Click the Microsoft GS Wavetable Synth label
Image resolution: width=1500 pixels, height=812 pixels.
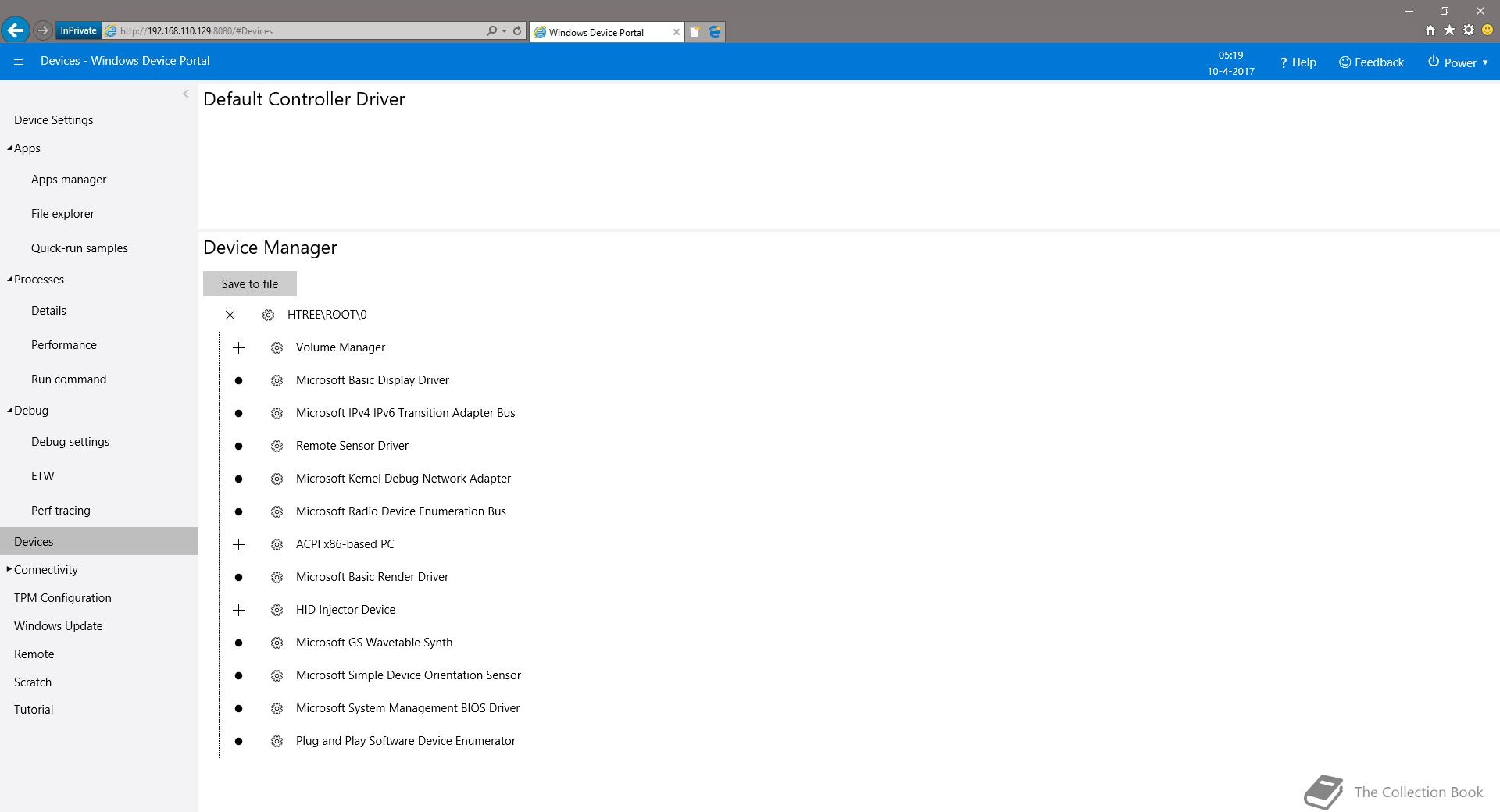click(374, 643)
